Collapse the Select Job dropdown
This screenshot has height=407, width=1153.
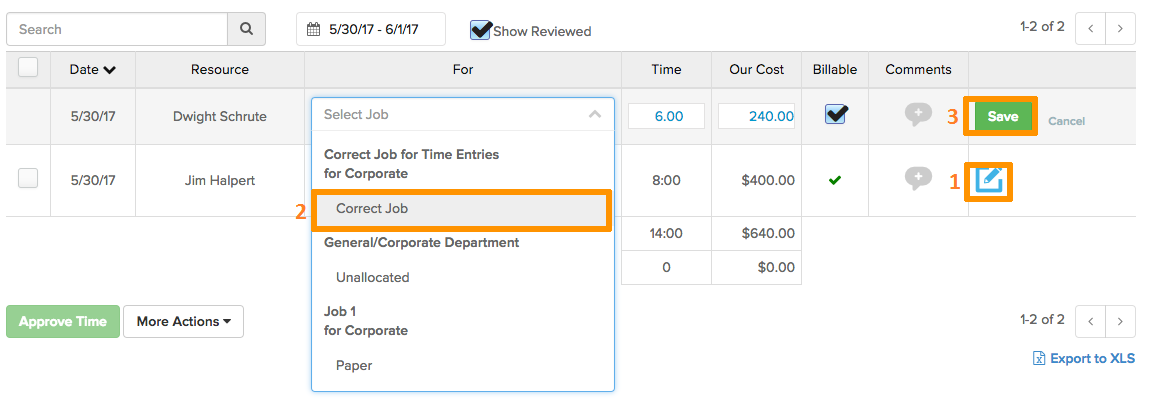tap(595, 115)
